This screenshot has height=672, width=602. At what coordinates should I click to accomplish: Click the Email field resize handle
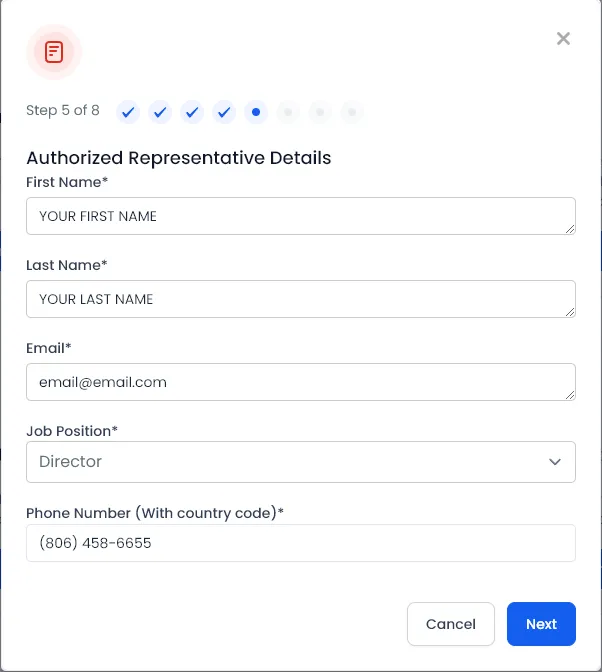click(570, 395)
